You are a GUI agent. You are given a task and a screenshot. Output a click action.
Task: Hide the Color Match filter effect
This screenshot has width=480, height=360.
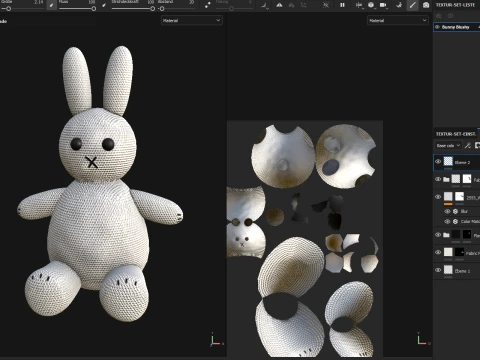click(x=447, y=221)
